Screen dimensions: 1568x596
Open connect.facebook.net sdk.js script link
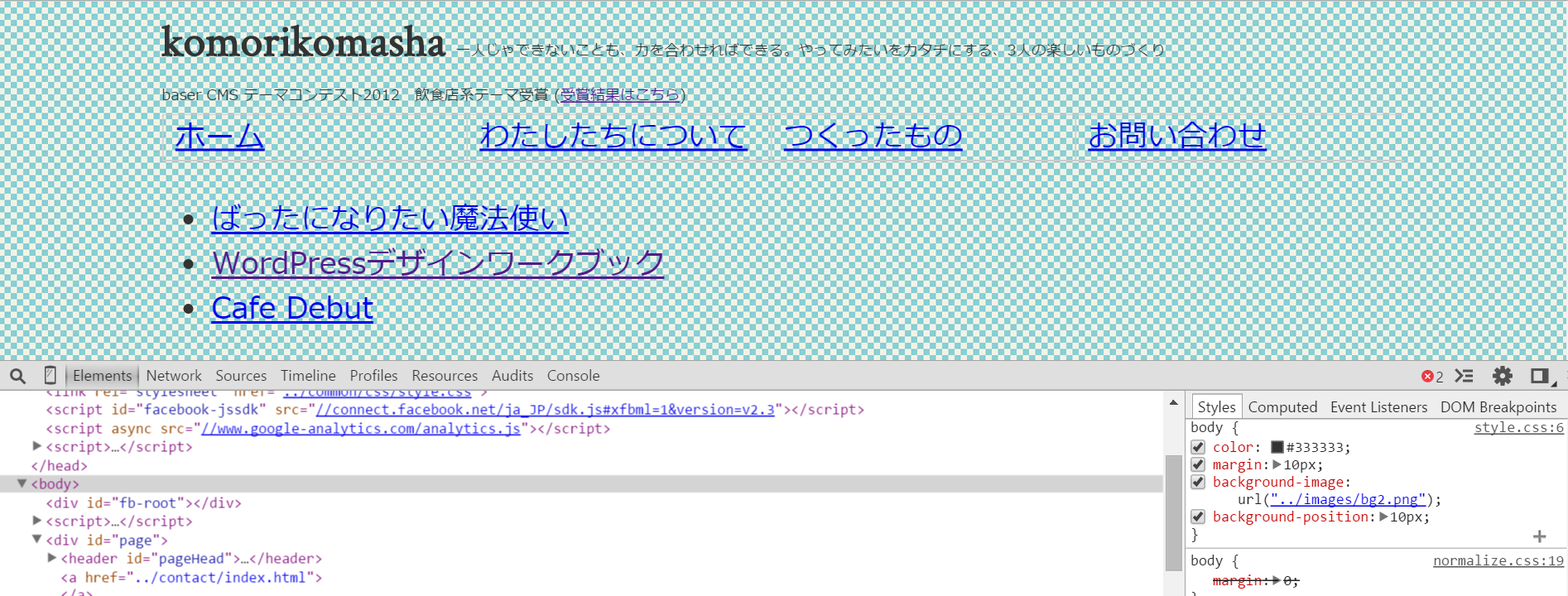[x=546, y=410]
